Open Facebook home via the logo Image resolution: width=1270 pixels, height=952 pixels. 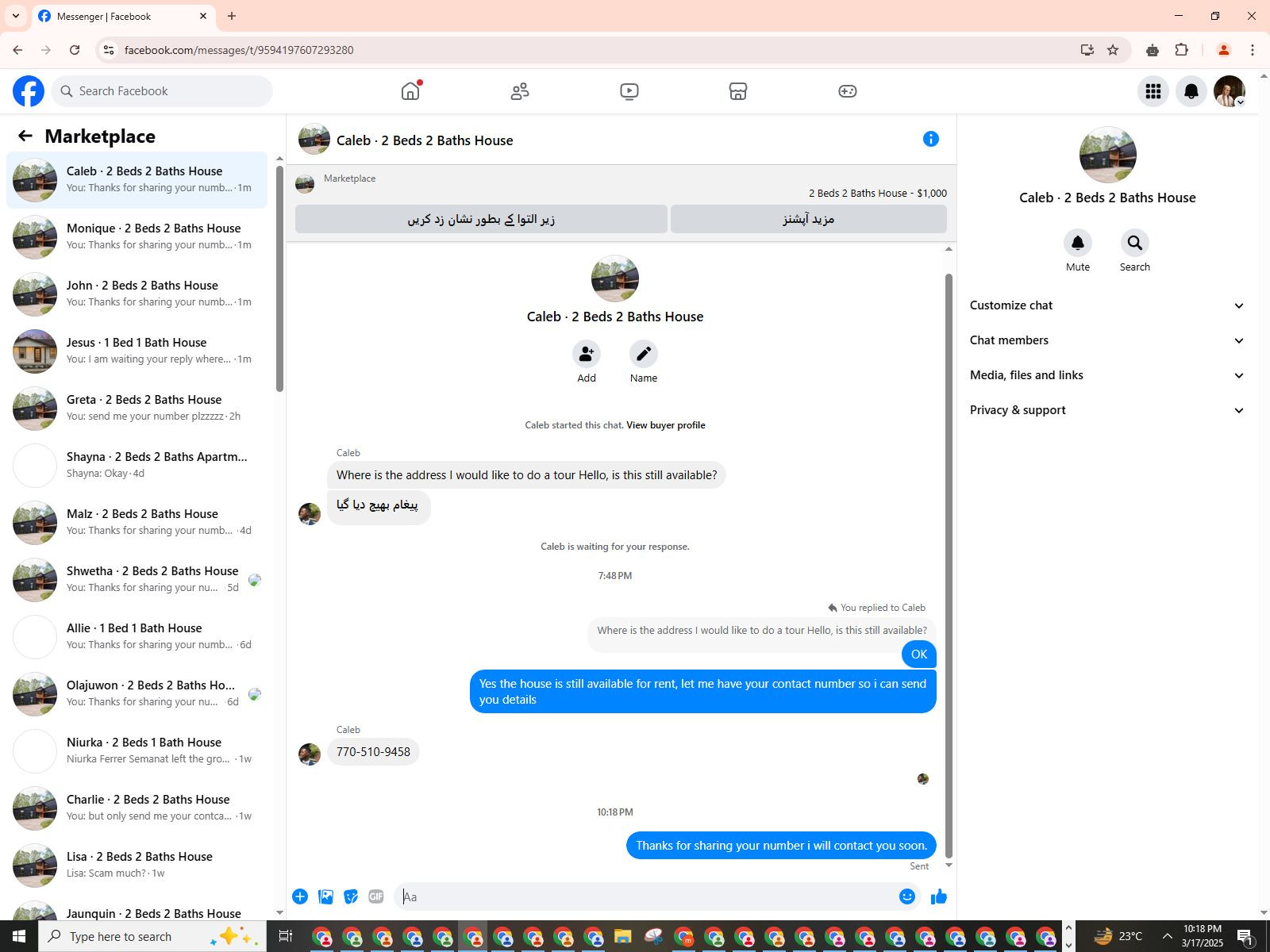coord(29,91)
